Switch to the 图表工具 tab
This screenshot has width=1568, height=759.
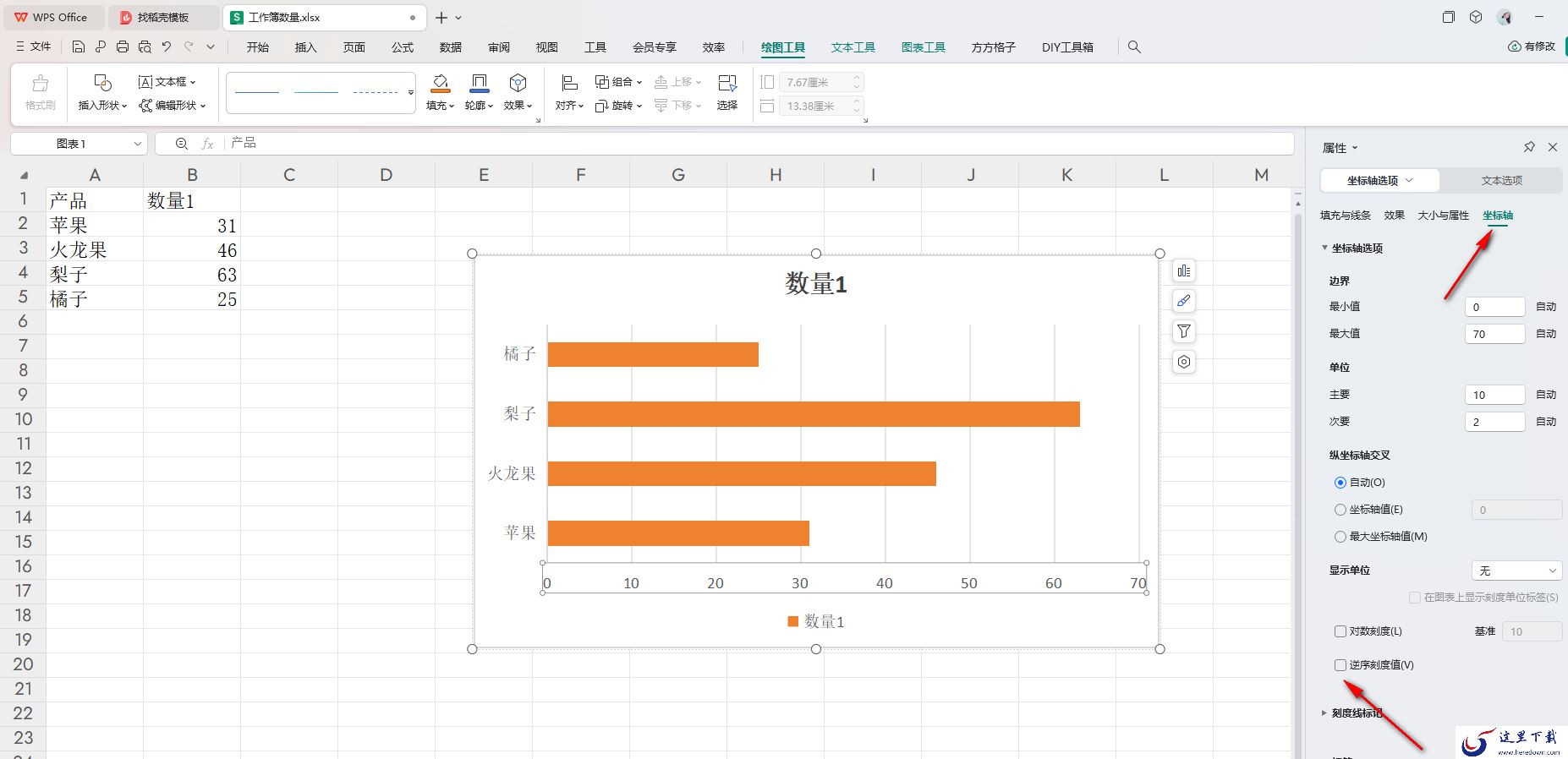point(923,47)
